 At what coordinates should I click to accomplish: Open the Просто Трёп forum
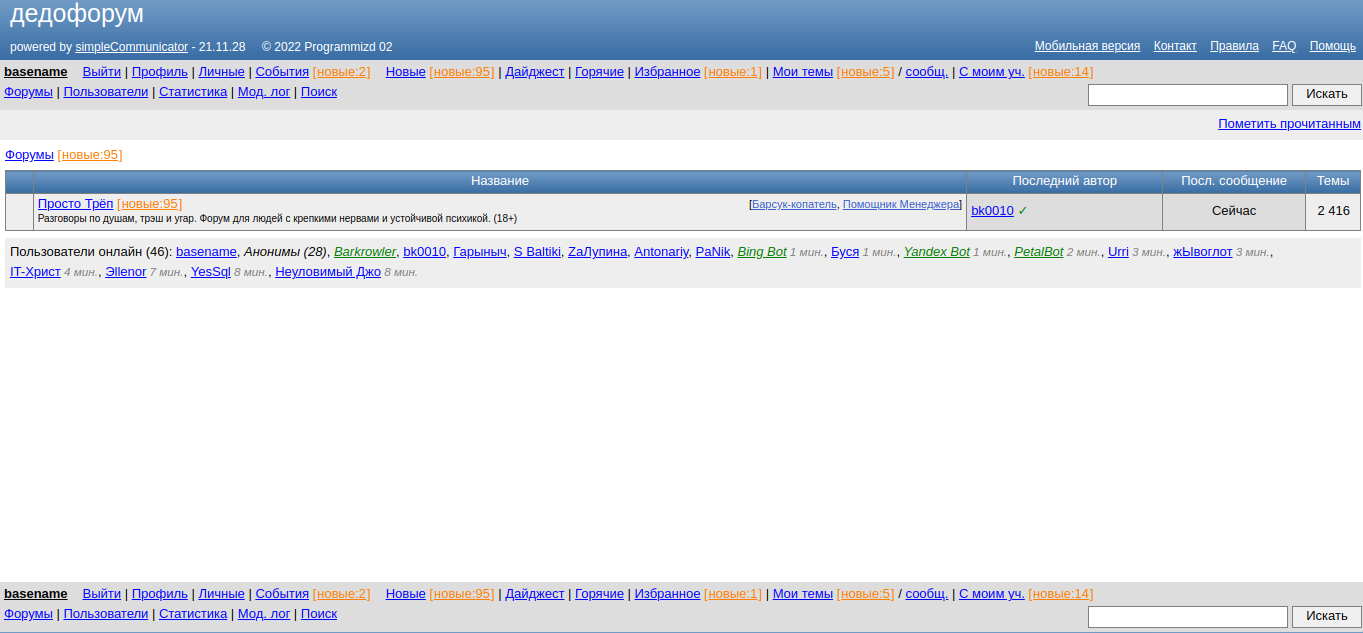tap(75, 204)
